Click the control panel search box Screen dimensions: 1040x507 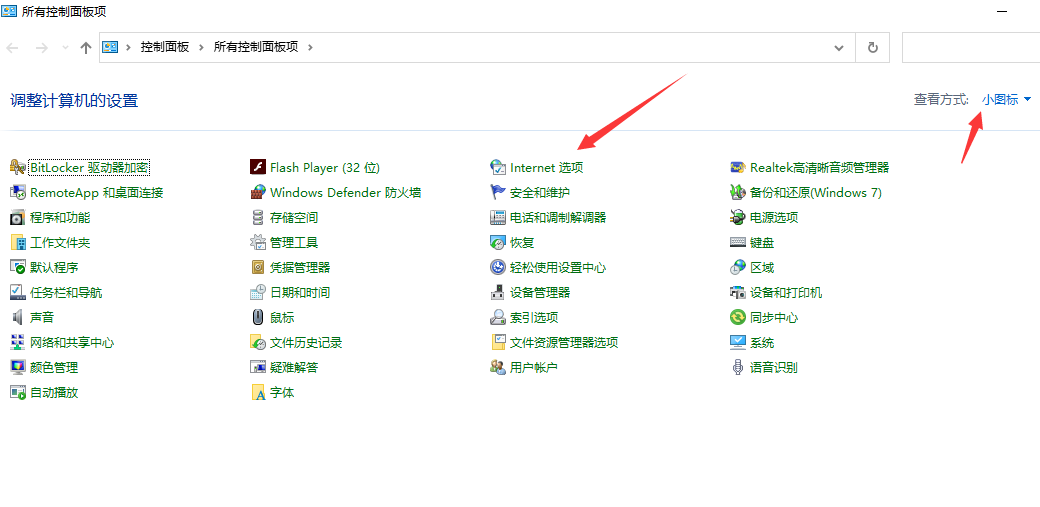[x=971, y=48]
